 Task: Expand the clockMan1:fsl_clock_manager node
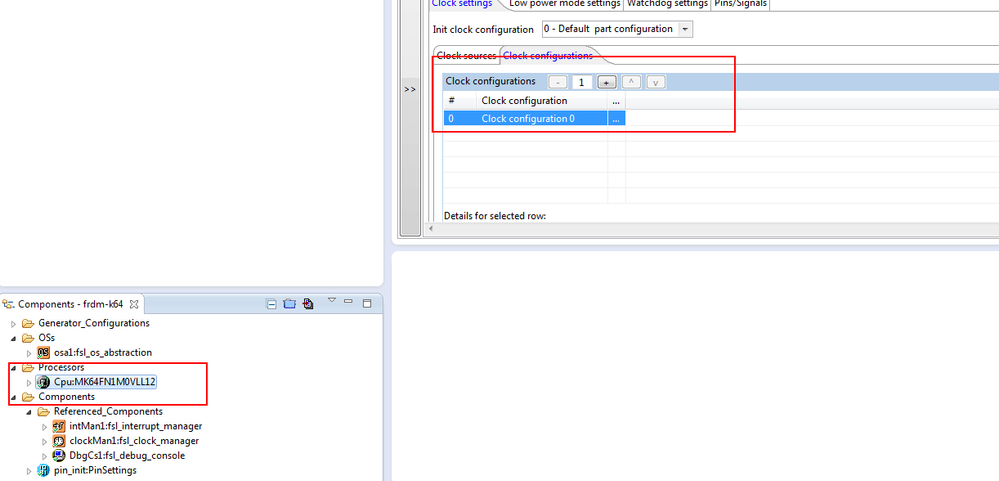tap(45, 441)
